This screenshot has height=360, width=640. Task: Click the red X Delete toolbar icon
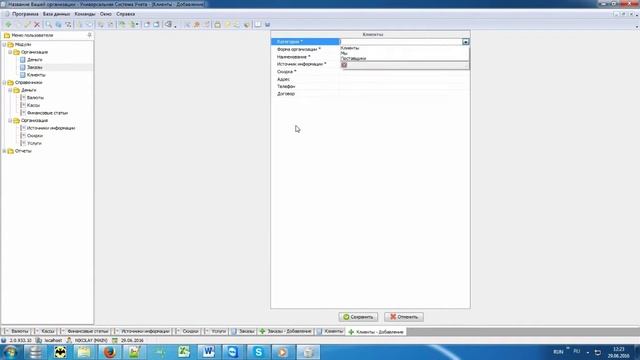[x=37, y=24]
